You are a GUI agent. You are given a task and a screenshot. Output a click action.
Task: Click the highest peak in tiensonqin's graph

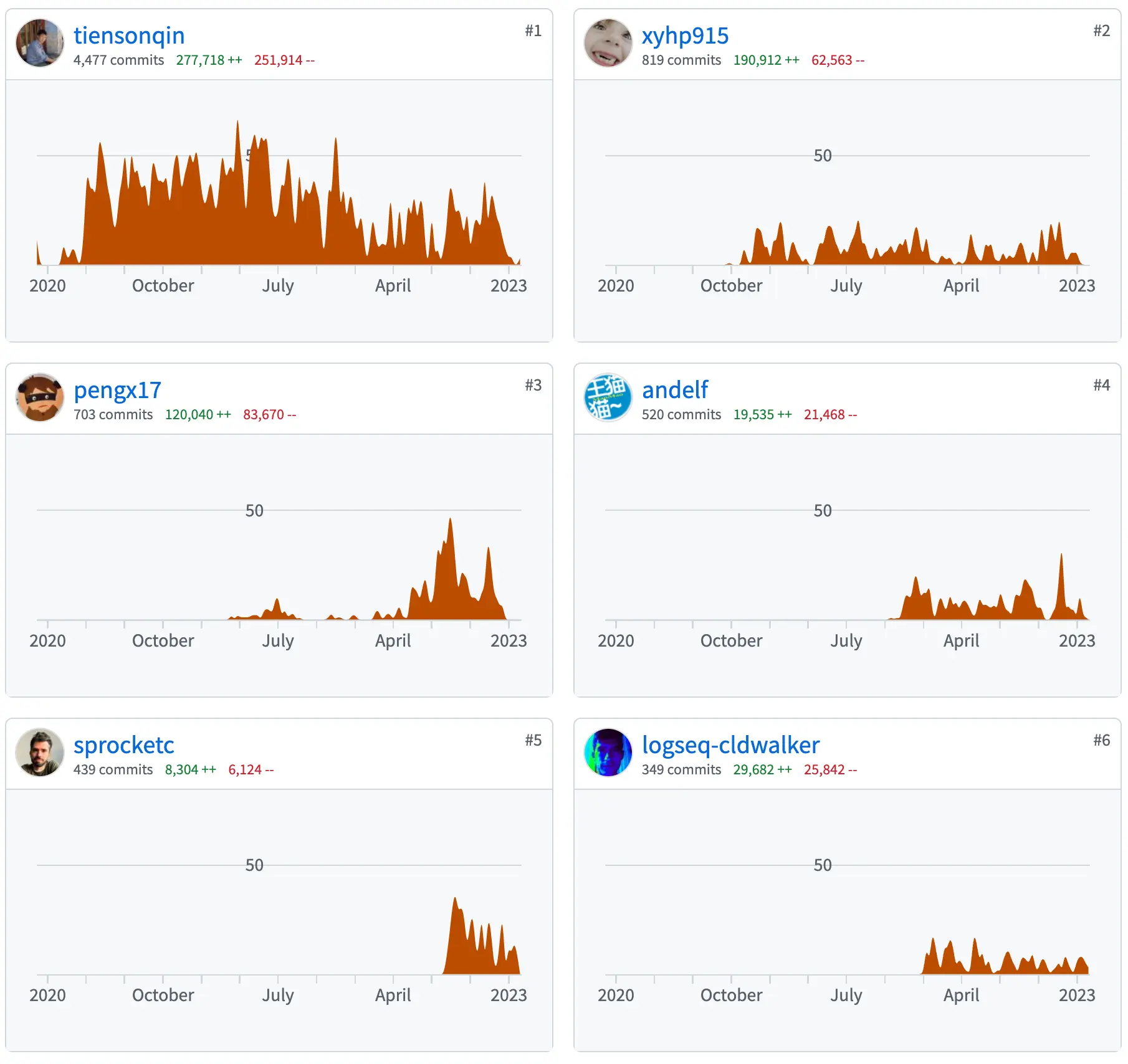(x=237, y=125)
